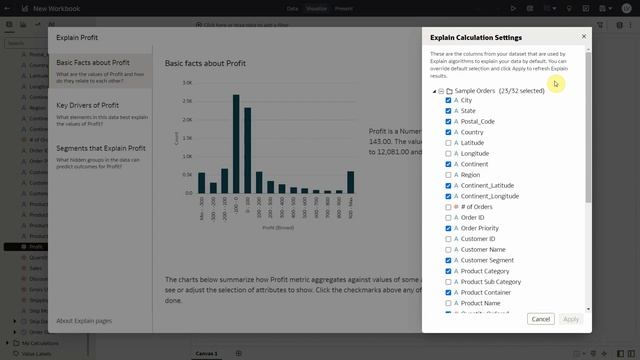Enable the Customer Name checkbox
This screenshot has height=360, width=640.
[448, 249]
